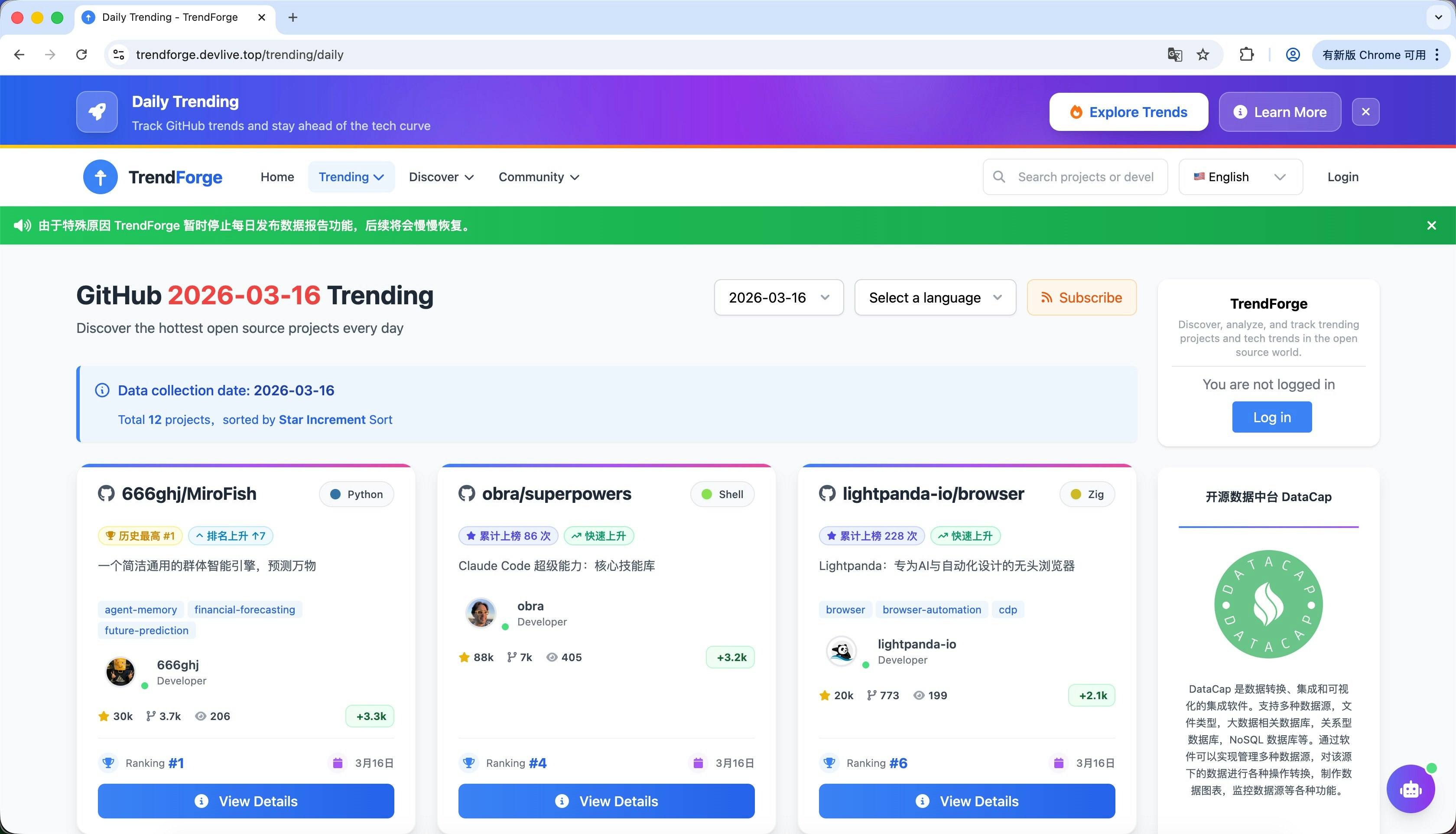The image size is (1456, 834).
Task: Click the Log in button
Action: [1272, 417]
